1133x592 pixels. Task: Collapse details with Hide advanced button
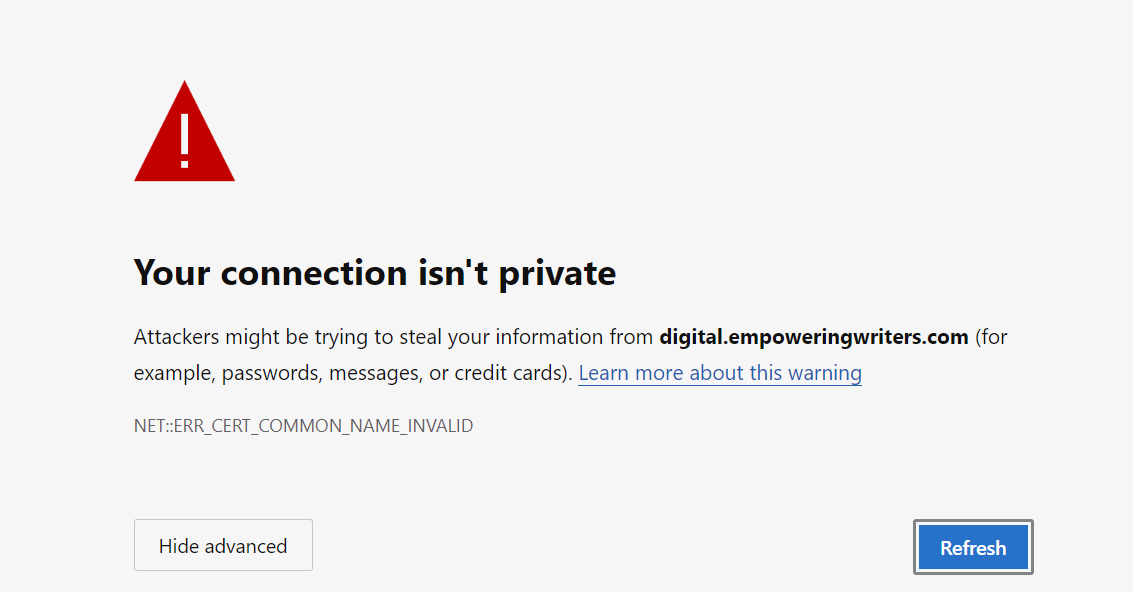[x=223, y=545]
